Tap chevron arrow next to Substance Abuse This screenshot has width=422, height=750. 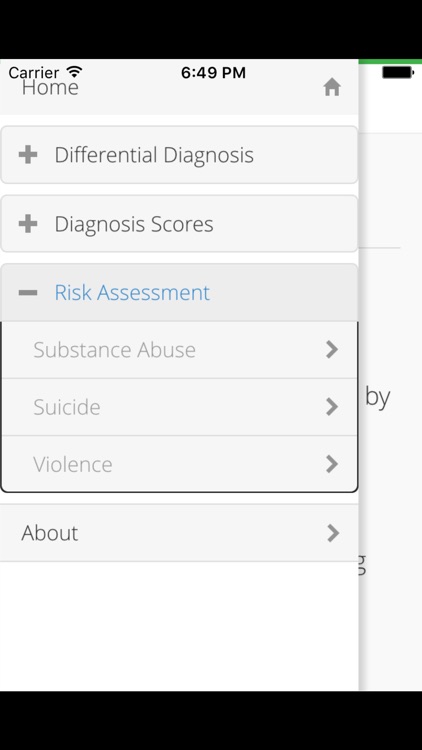(332, 350)
